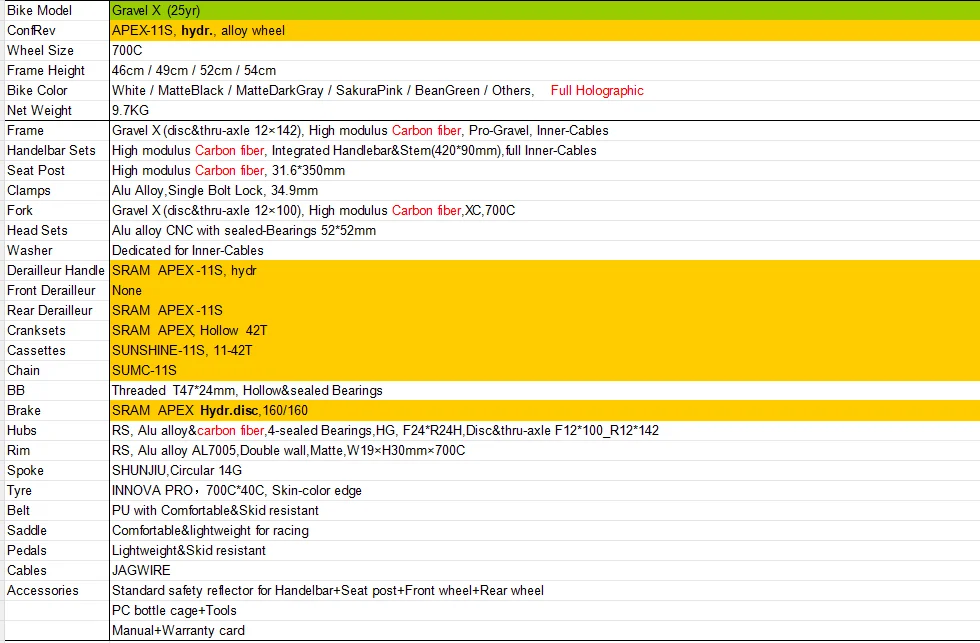The width and height of the screenshot is (980, 643).
Task: Click the Front Derailleur None cell
Action: (x=544, y=291)
